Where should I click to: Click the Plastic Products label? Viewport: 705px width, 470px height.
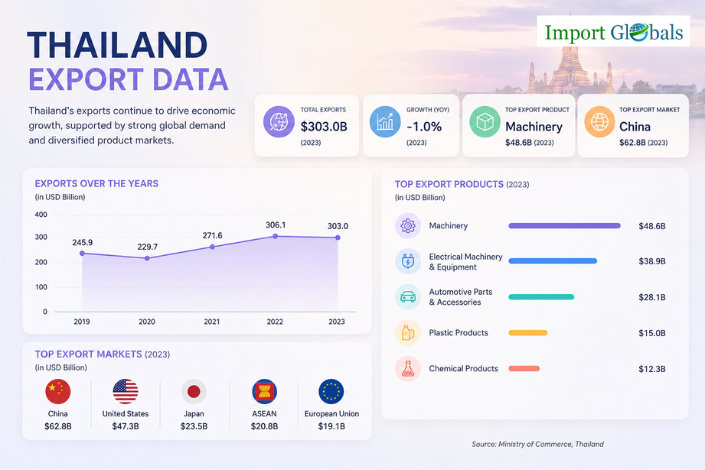click(x=459, y=333)
